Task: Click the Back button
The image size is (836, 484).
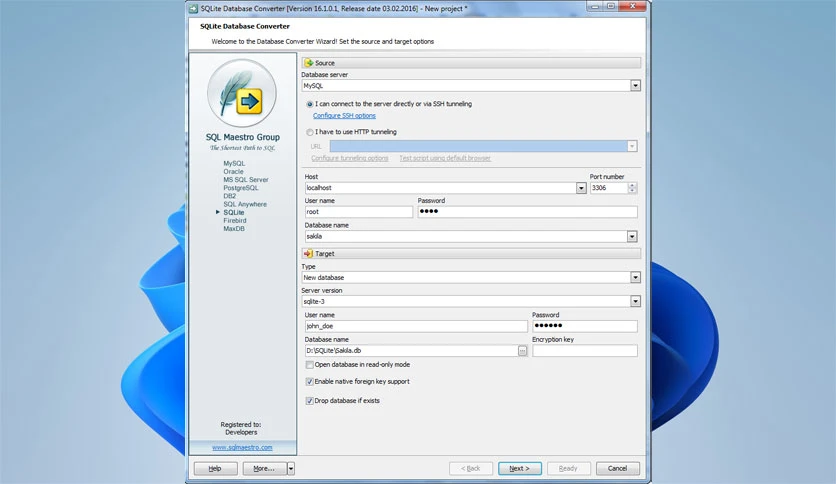Action: point(471,469)
